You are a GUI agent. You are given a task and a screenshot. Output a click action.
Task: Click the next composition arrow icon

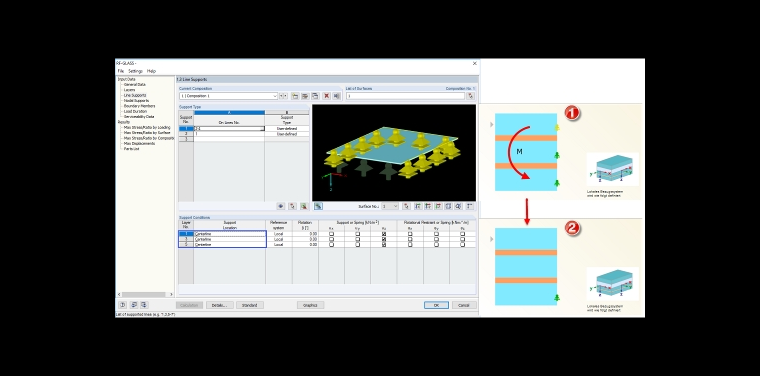tap(285, 96)
